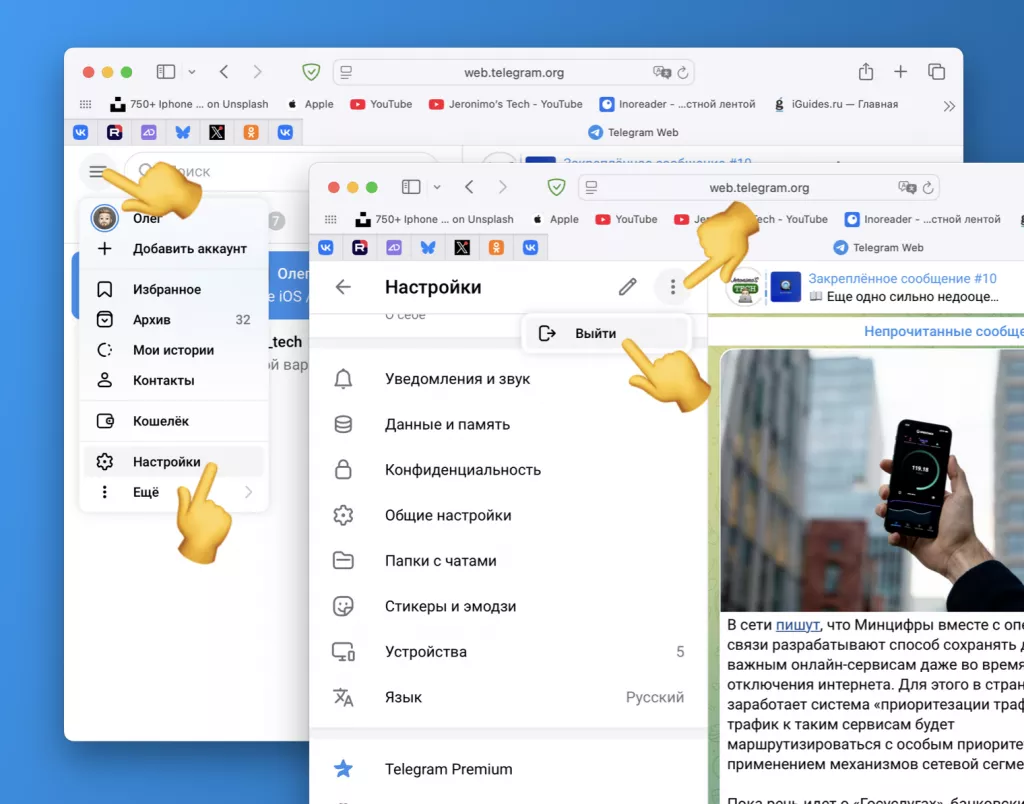The height and width of the screenshot is (804, 1024).
Task: Open the hamburger menu in the back Telegram window
Action: tap(97, 172)
